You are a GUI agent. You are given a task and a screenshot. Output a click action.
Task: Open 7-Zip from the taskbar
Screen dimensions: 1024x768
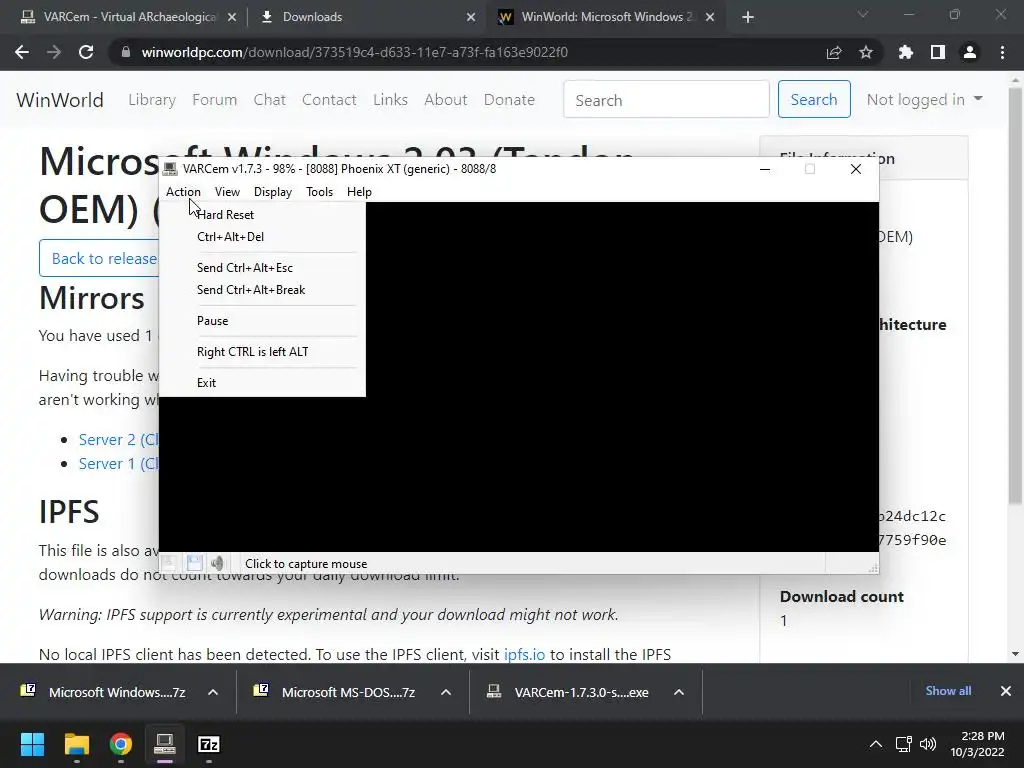point(208,744)
